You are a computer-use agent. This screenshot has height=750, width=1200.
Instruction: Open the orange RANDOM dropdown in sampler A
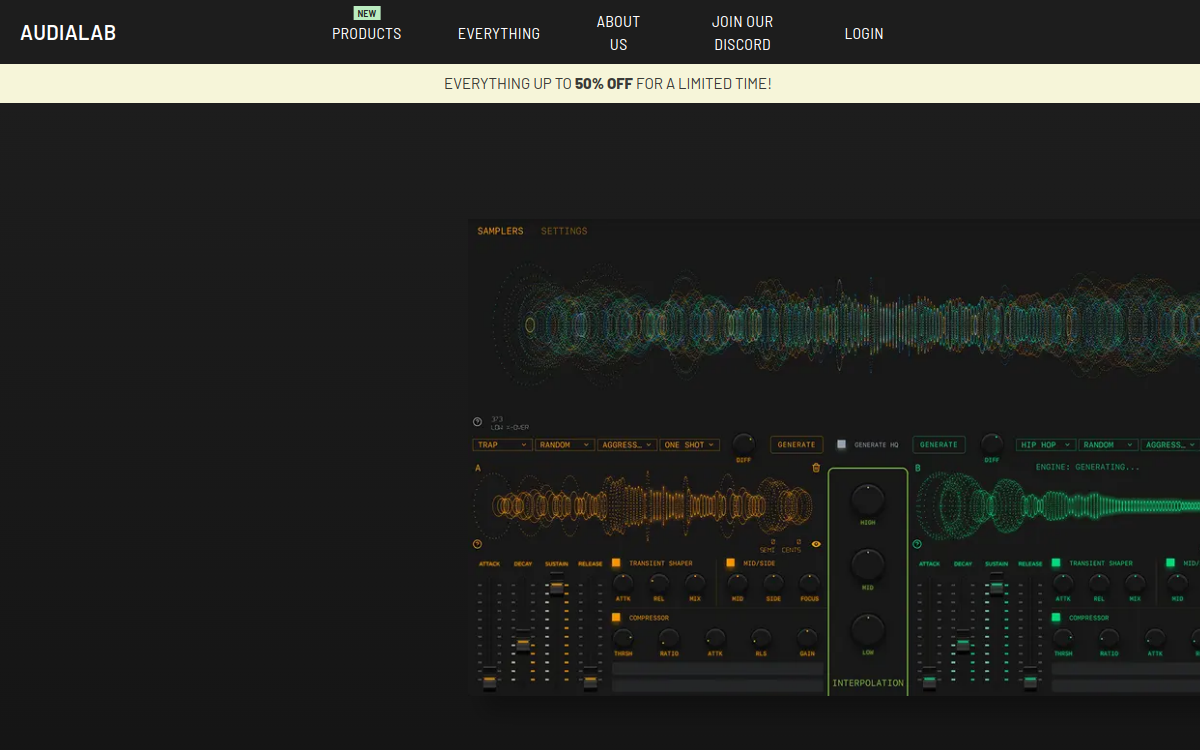point(565,445)
